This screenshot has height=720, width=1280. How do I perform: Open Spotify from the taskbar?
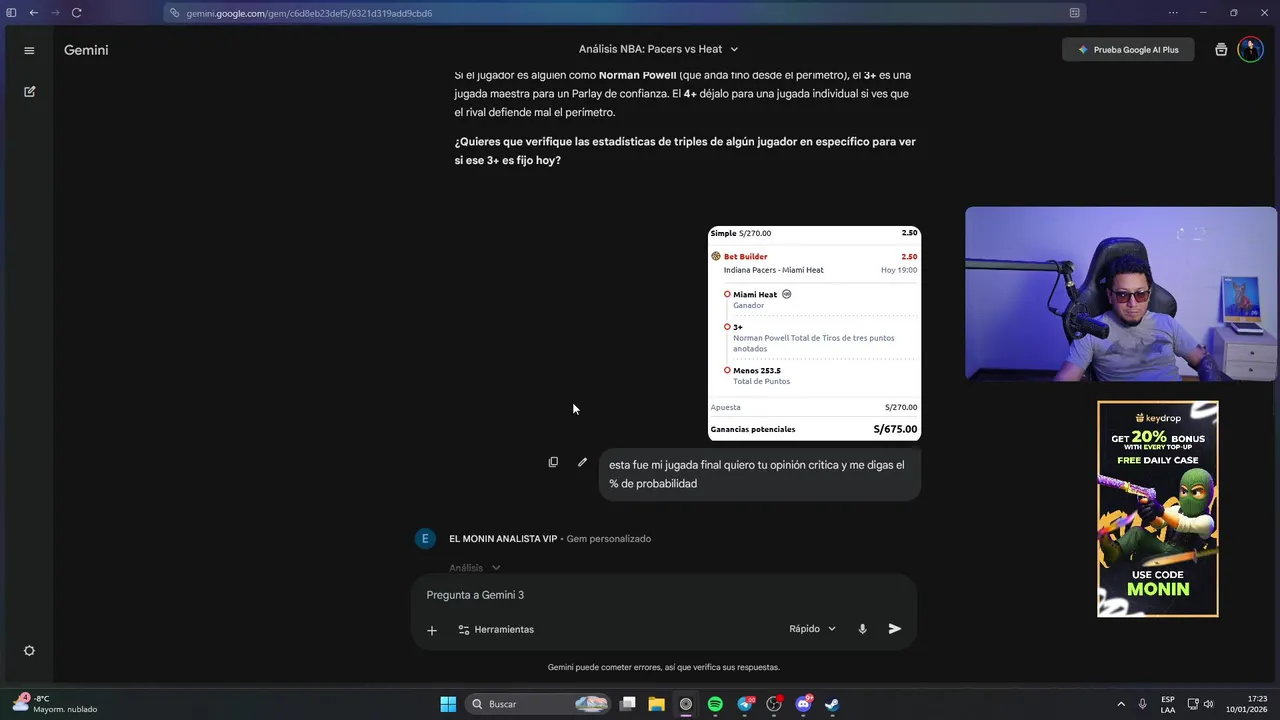715,704
